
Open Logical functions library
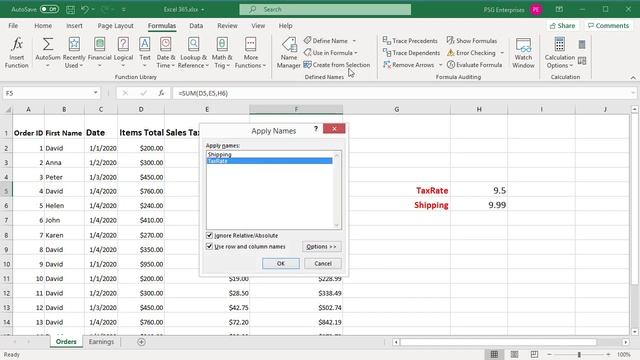click(123, 52)
